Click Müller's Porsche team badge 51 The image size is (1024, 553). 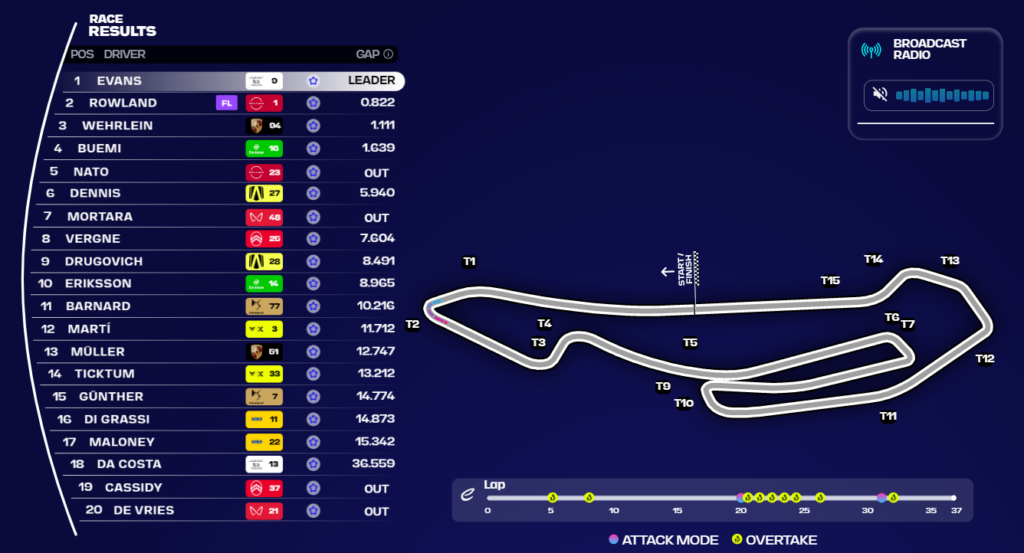pyautogui.click(x=264, y=352)
